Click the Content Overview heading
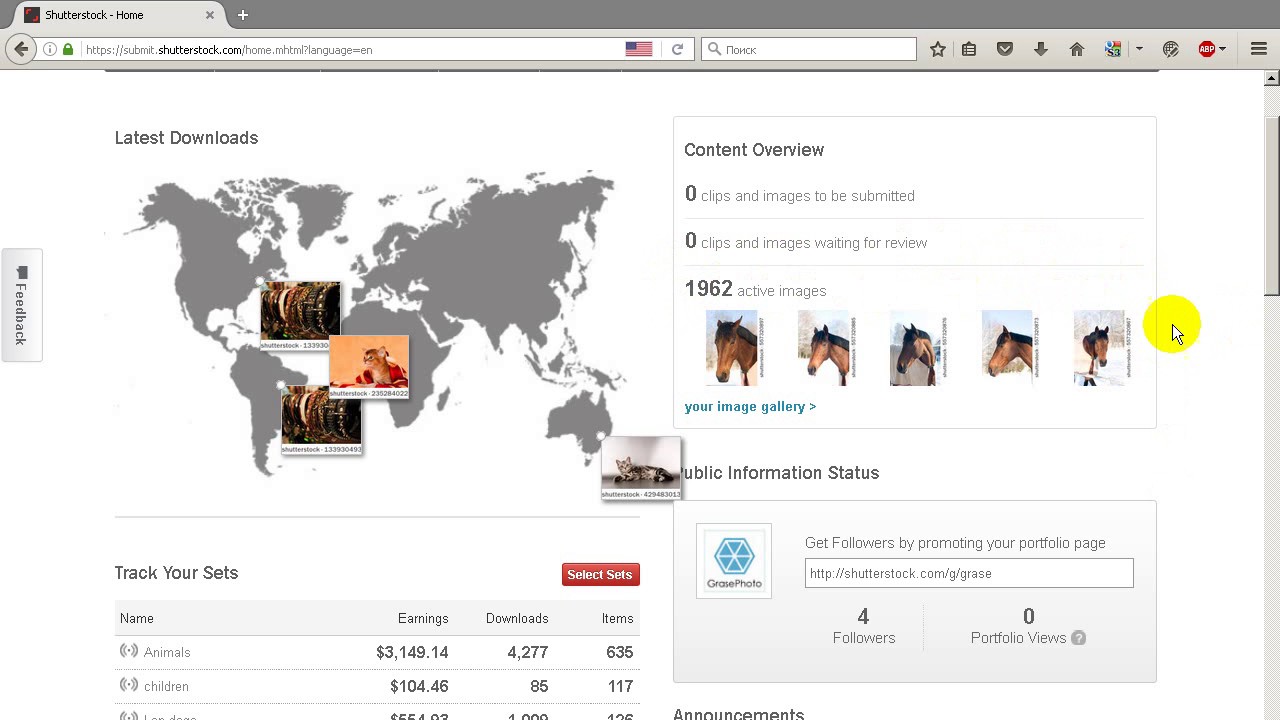 (x=754, y=150)
